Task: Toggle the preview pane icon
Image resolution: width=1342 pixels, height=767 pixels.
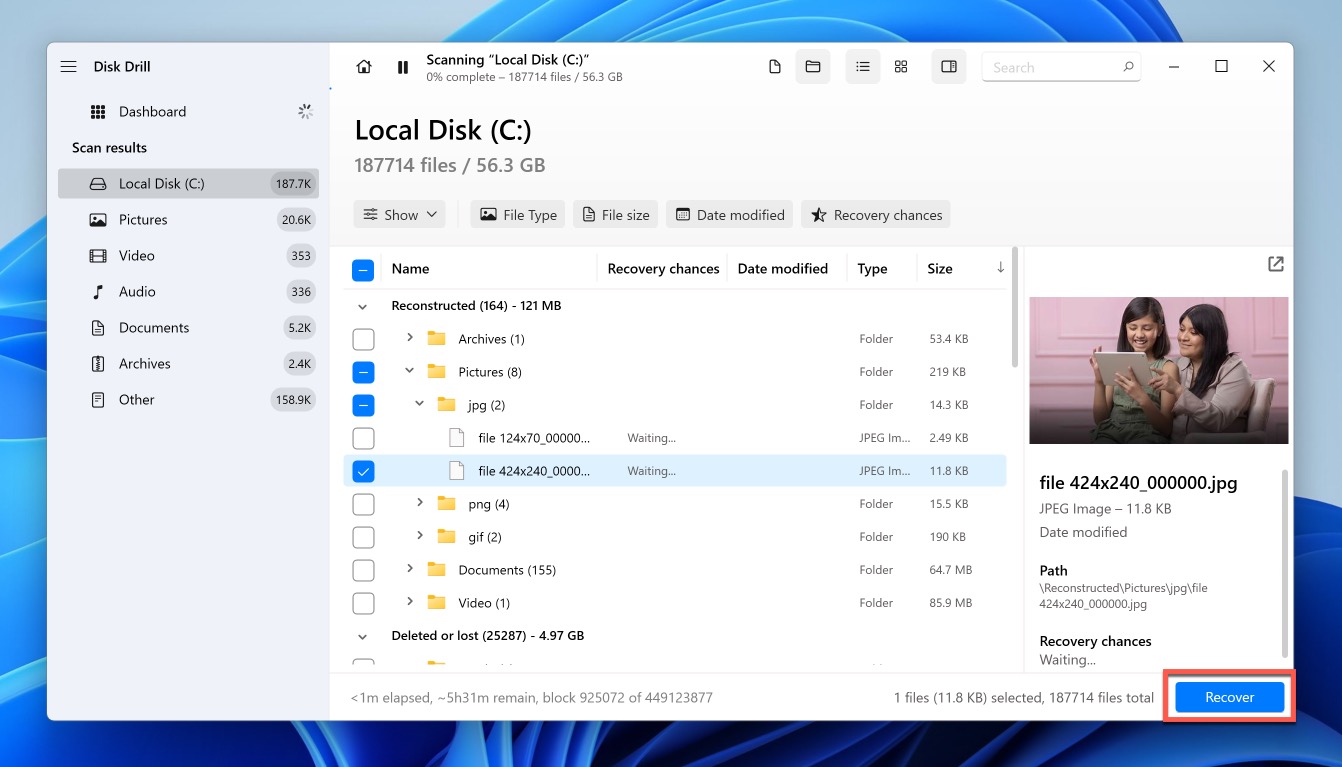Action: pyautogui.click(x=949, y=67)
